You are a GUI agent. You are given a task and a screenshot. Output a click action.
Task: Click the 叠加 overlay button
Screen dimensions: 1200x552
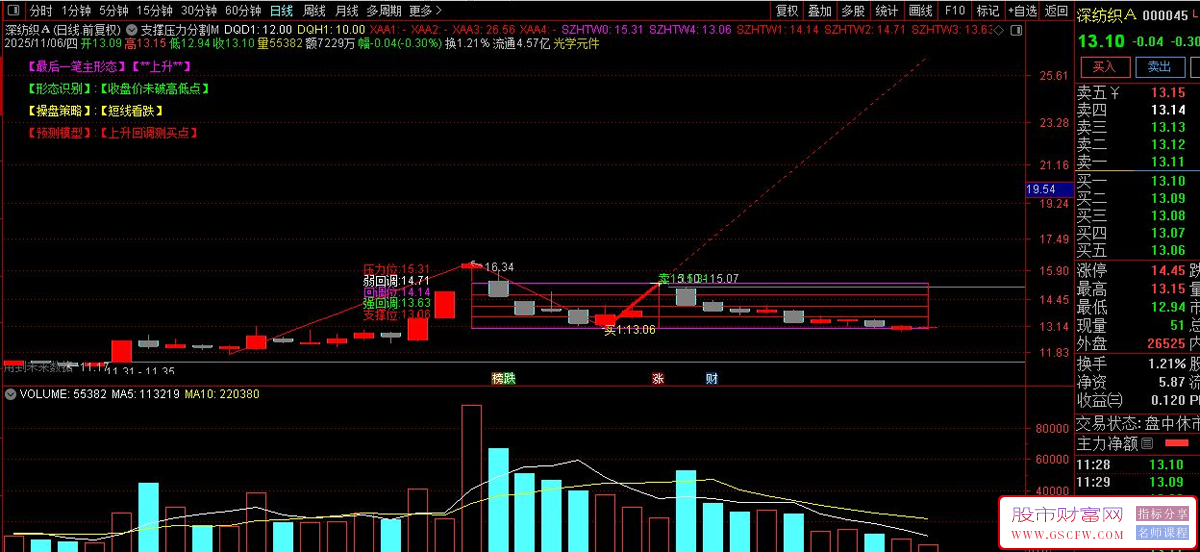click(820, 11)
